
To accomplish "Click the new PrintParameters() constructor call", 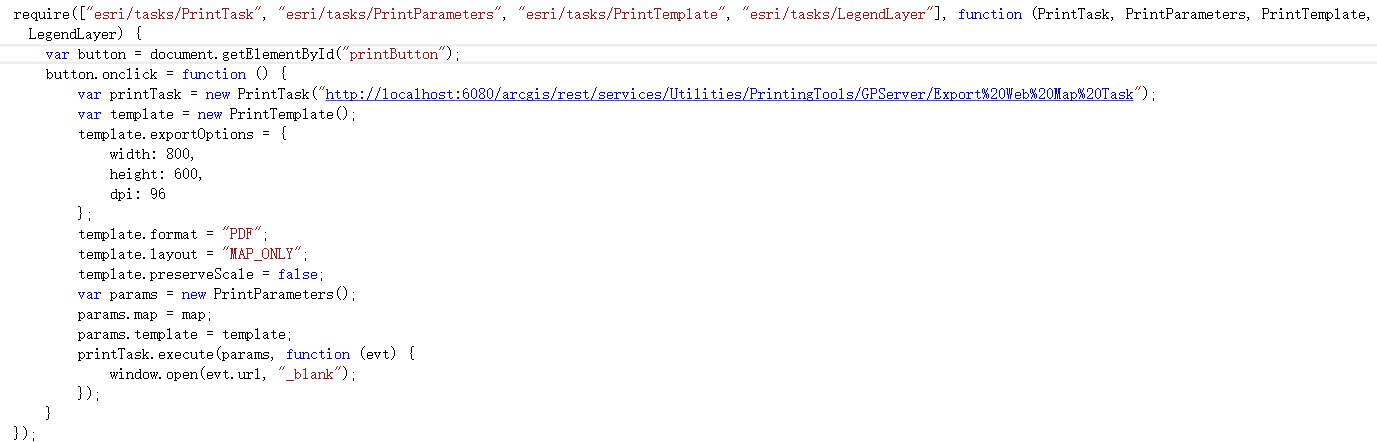I will (268, 294).
